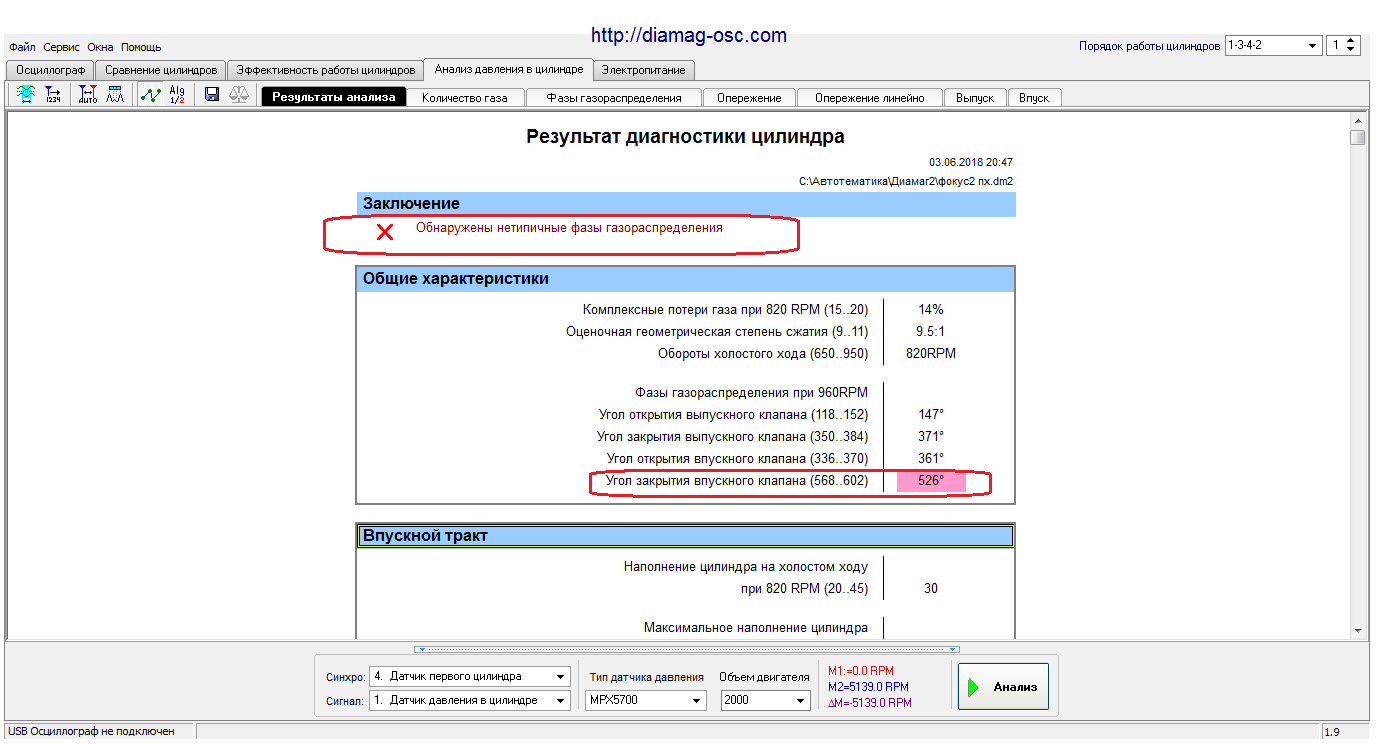Click the pink highlighted 526° value
Screen dimensions: 1382x744
pyautogui.click(x=931, y=481)
